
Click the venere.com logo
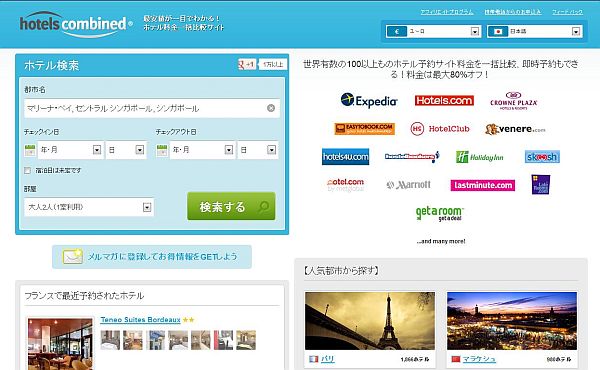[x=515, y=129]
